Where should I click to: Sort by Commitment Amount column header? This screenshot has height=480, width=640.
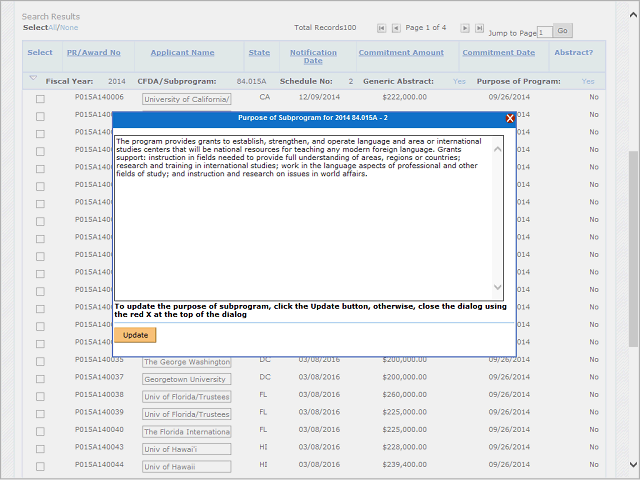click(401, 52)
